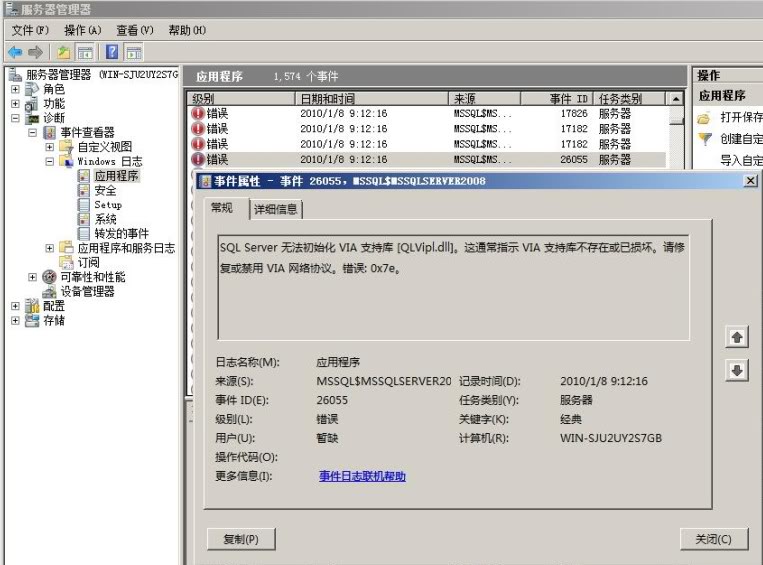Click the computer name WIN-SJU2UY2S7GB value
The width and height of the screenshot is (763, 565).
point(611,438)
